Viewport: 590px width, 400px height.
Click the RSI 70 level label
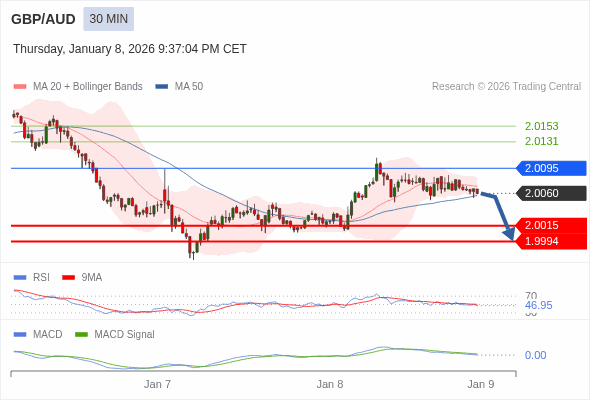[x=531, y=295]
